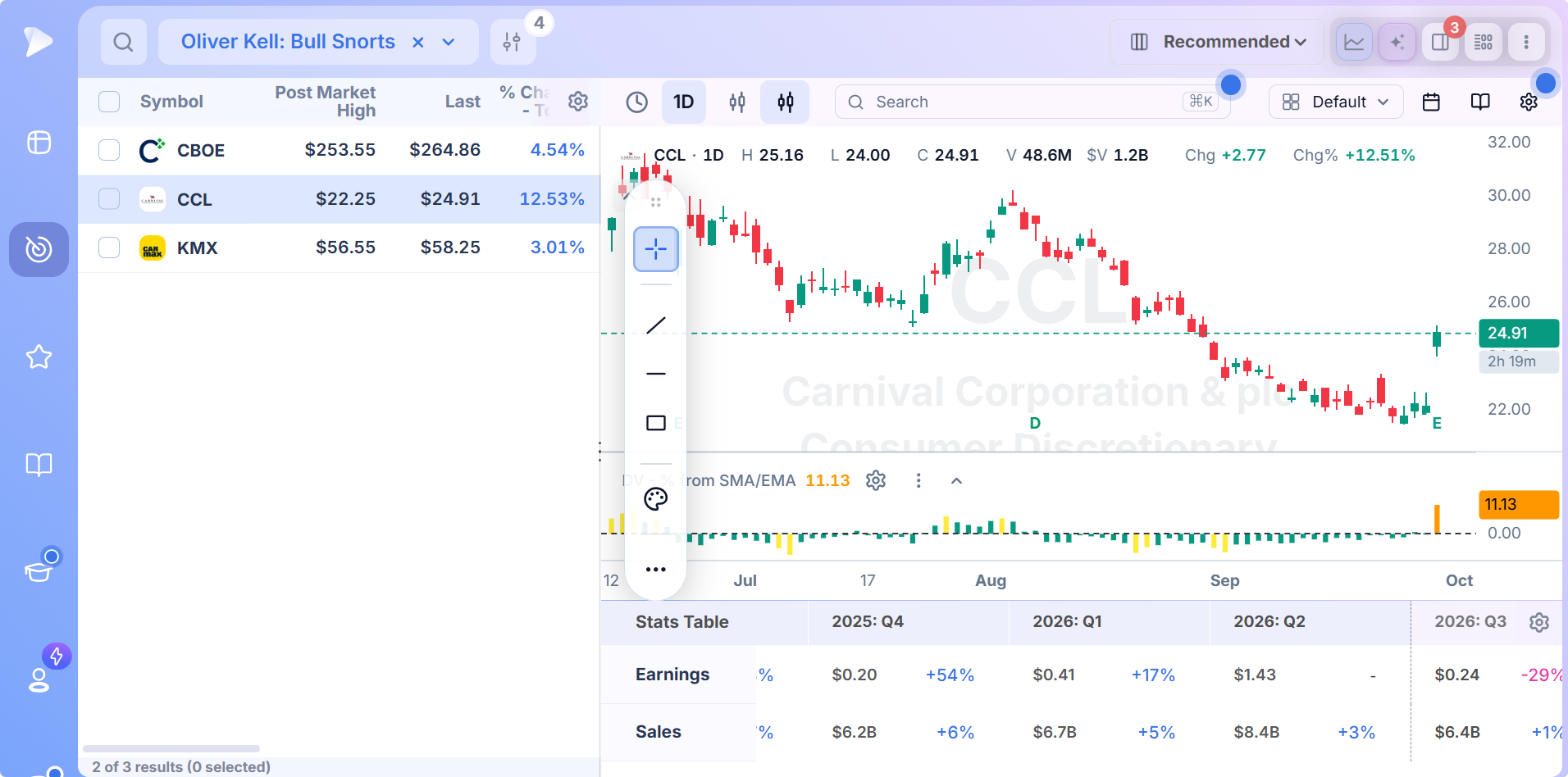Image resolution: width=1568 pixels, height=777 pixels.
Task: Select the trend line drawing tool
Action: [x=656, y=325]
